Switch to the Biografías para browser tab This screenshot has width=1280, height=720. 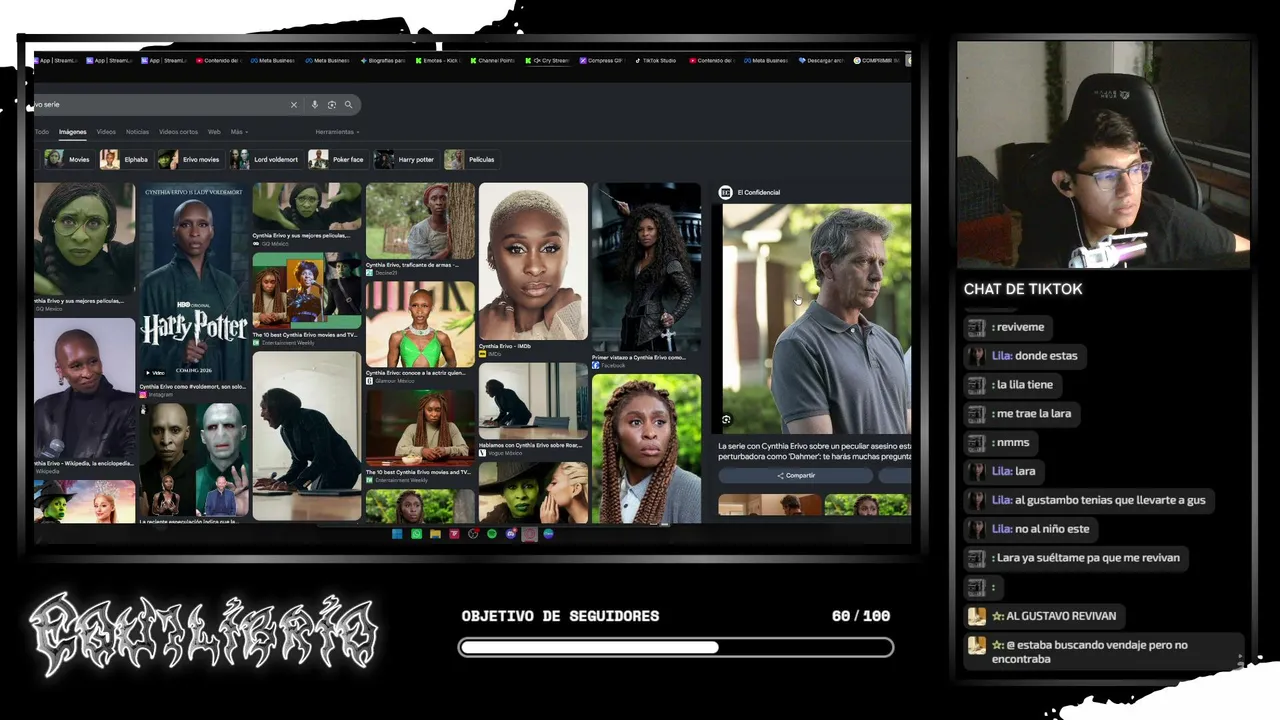pyautogui.click(x=385, y=60)
